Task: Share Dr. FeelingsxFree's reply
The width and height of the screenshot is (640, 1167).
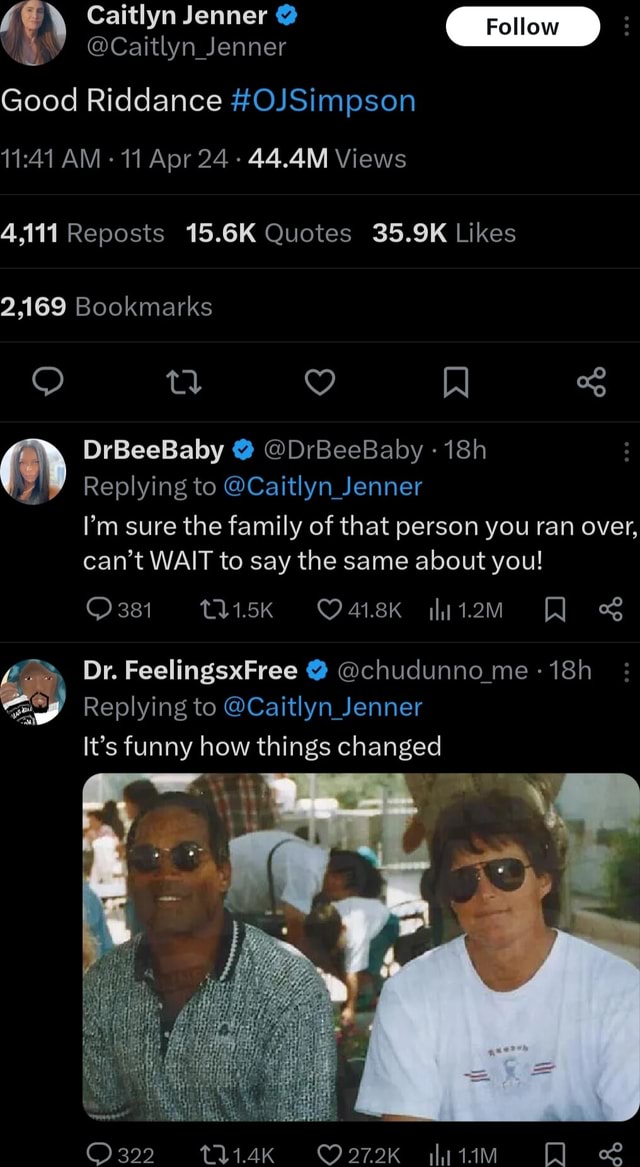Action: coord(612,1150)
